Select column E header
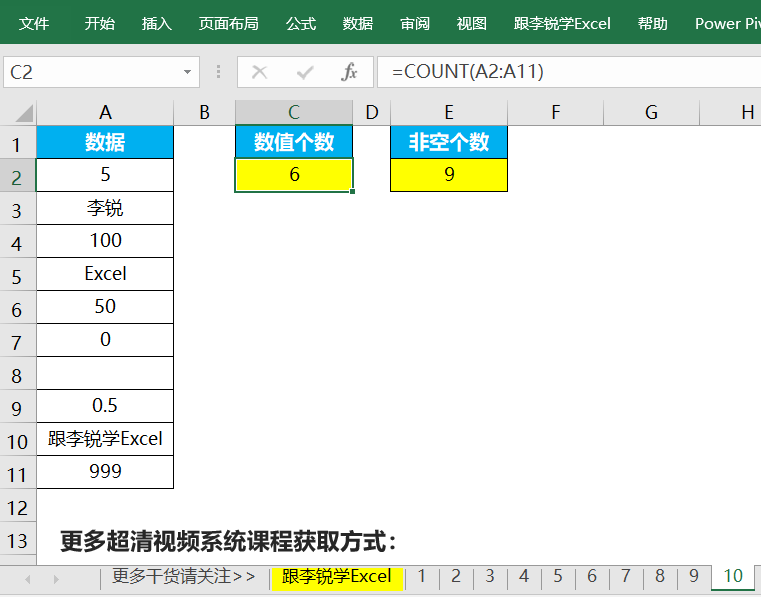This screenshot has width=761, height=597. tap(449, 113)
